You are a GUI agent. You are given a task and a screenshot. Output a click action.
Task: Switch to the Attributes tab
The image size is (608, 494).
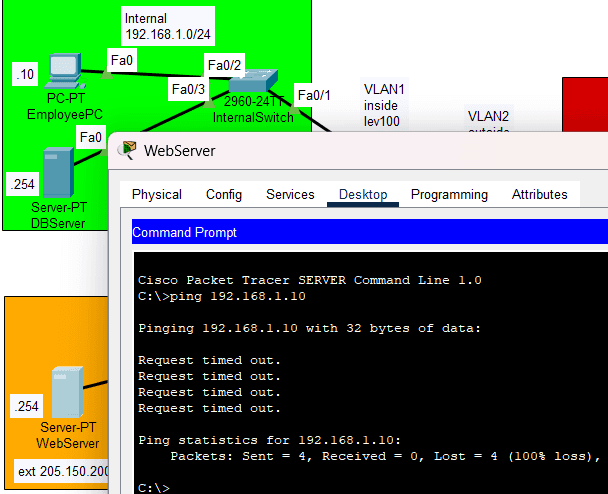click(x=539, y=194)
